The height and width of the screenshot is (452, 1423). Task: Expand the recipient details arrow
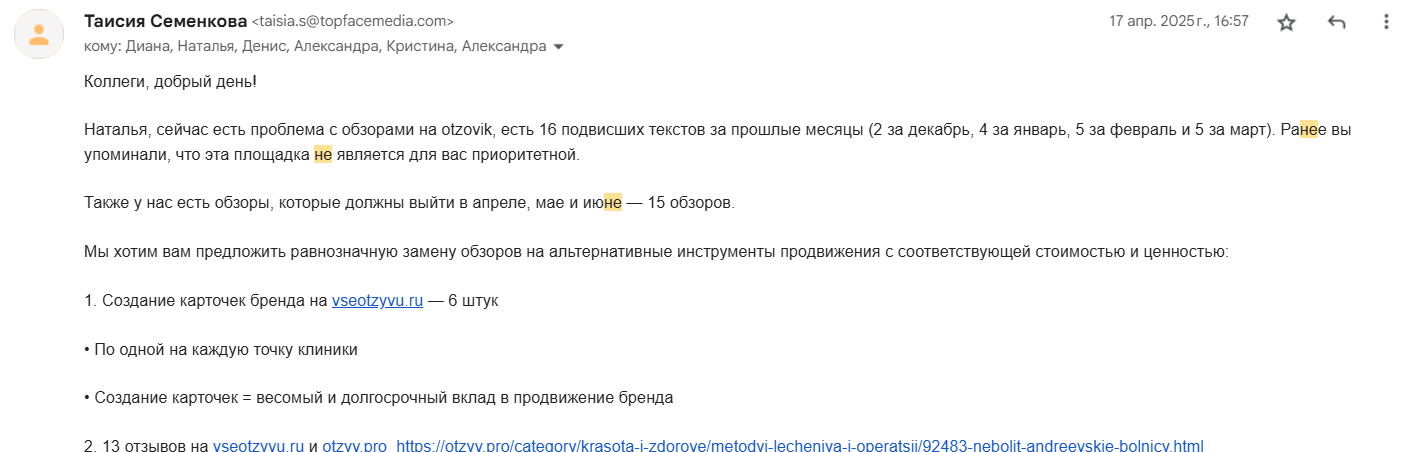(558, 46)
